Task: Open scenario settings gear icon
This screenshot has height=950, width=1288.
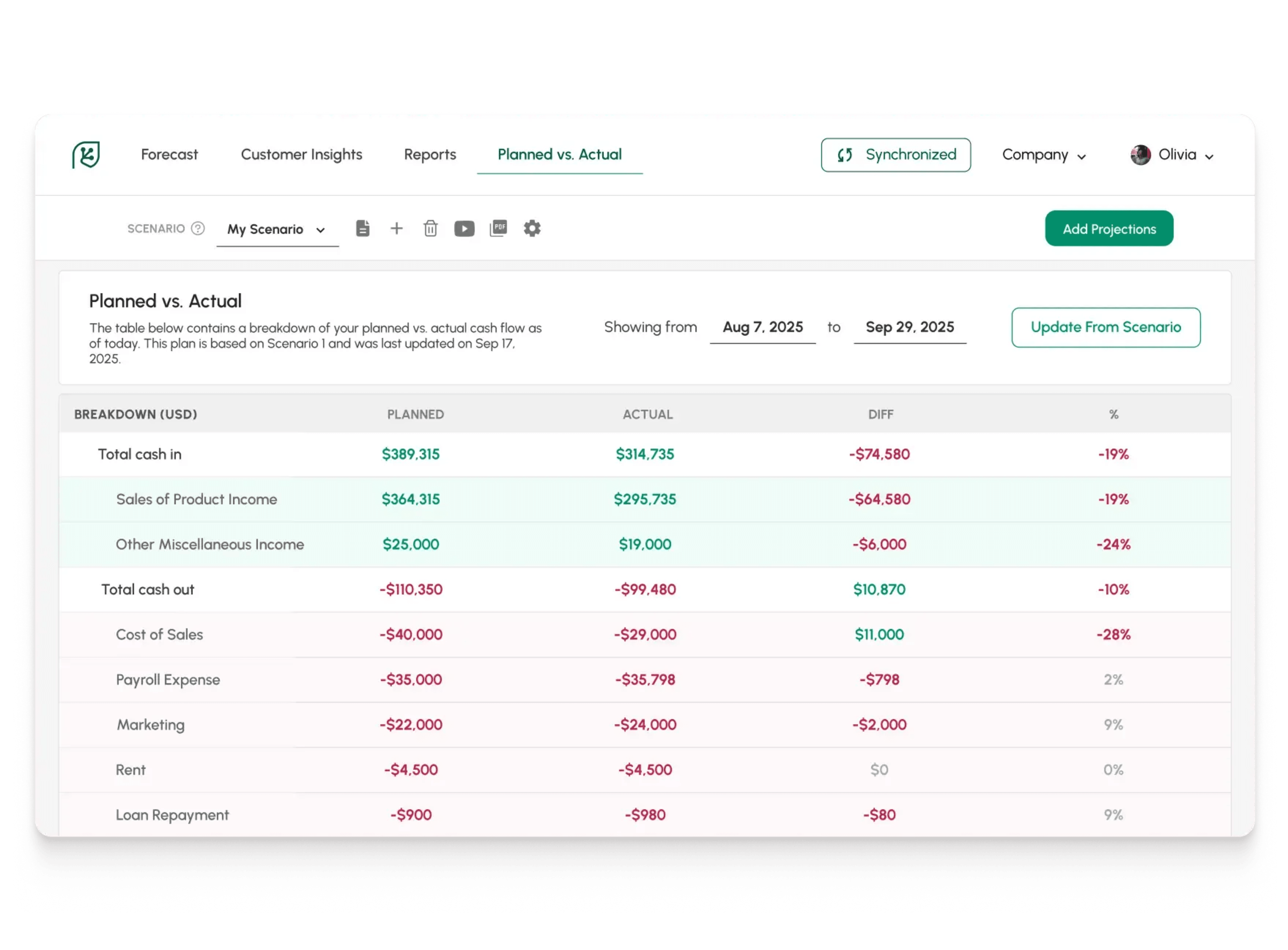Action: pyautogui.click(x=532, y=228)
